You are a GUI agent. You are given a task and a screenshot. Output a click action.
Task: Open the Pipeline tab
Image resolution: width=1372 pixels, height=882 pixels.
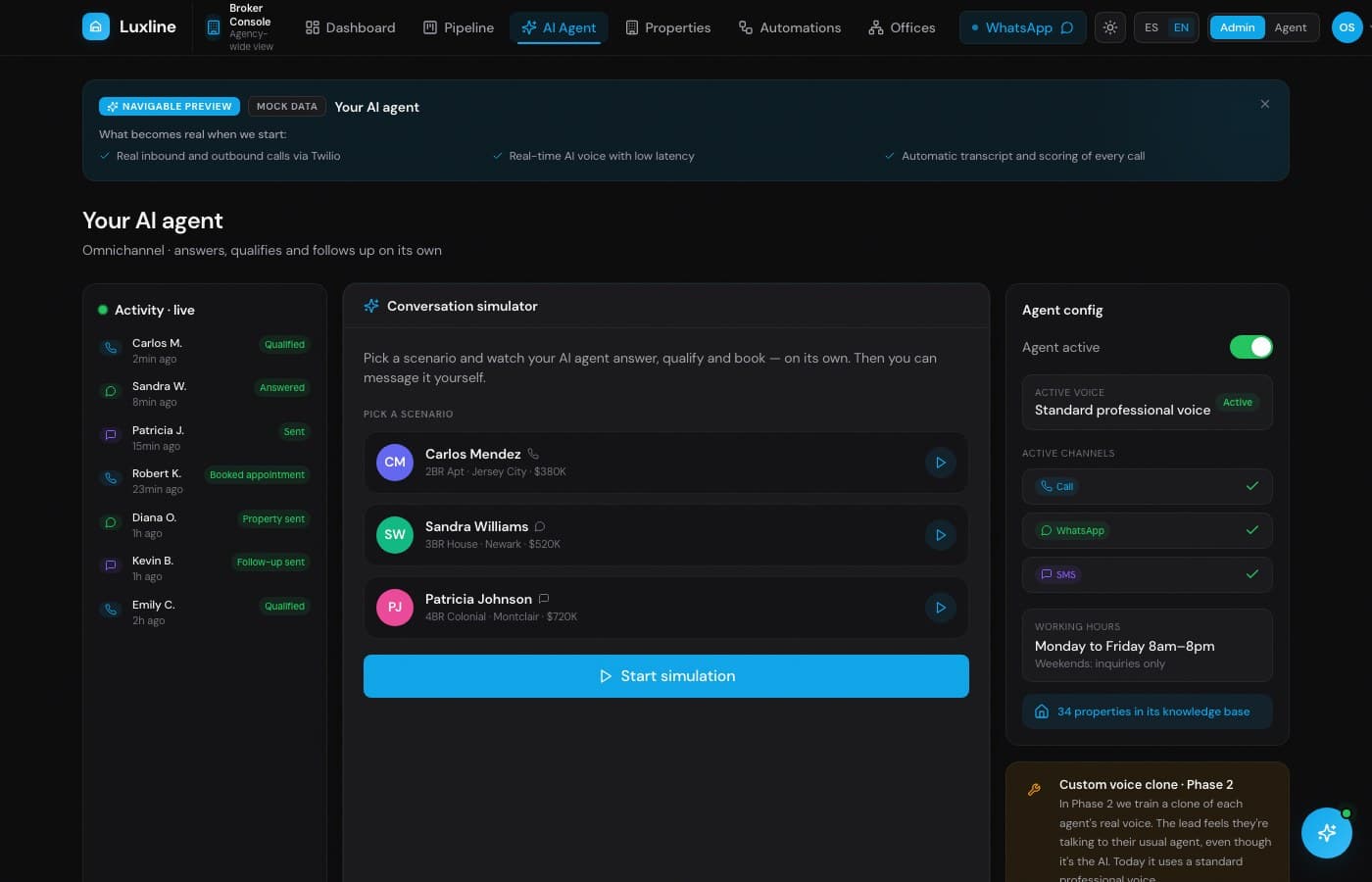(x=458, y=27)
